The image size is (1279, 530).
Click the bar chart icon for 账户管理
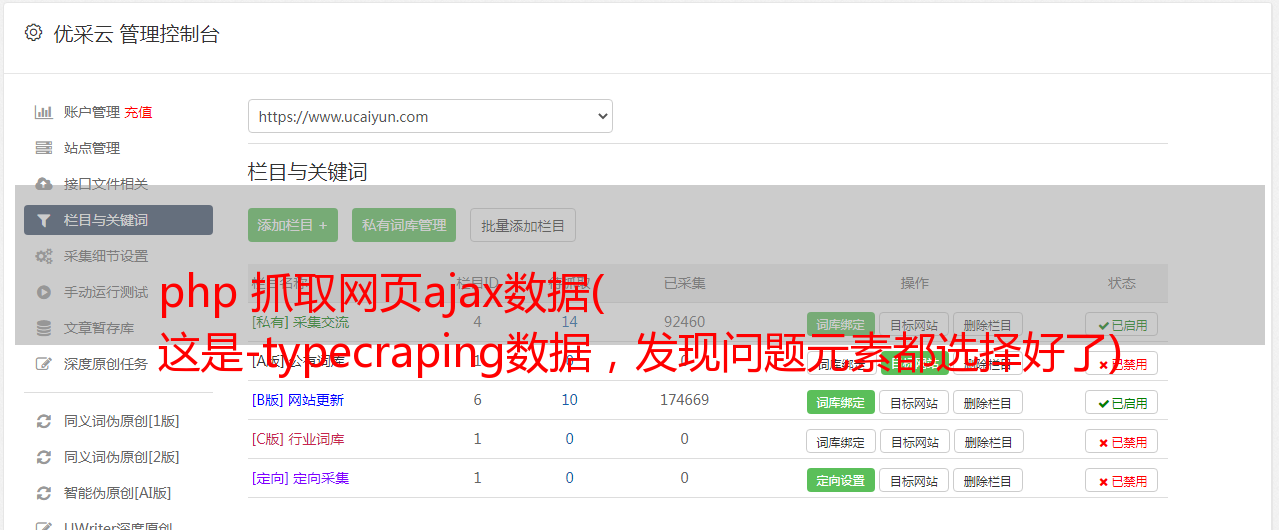(43, 112)
